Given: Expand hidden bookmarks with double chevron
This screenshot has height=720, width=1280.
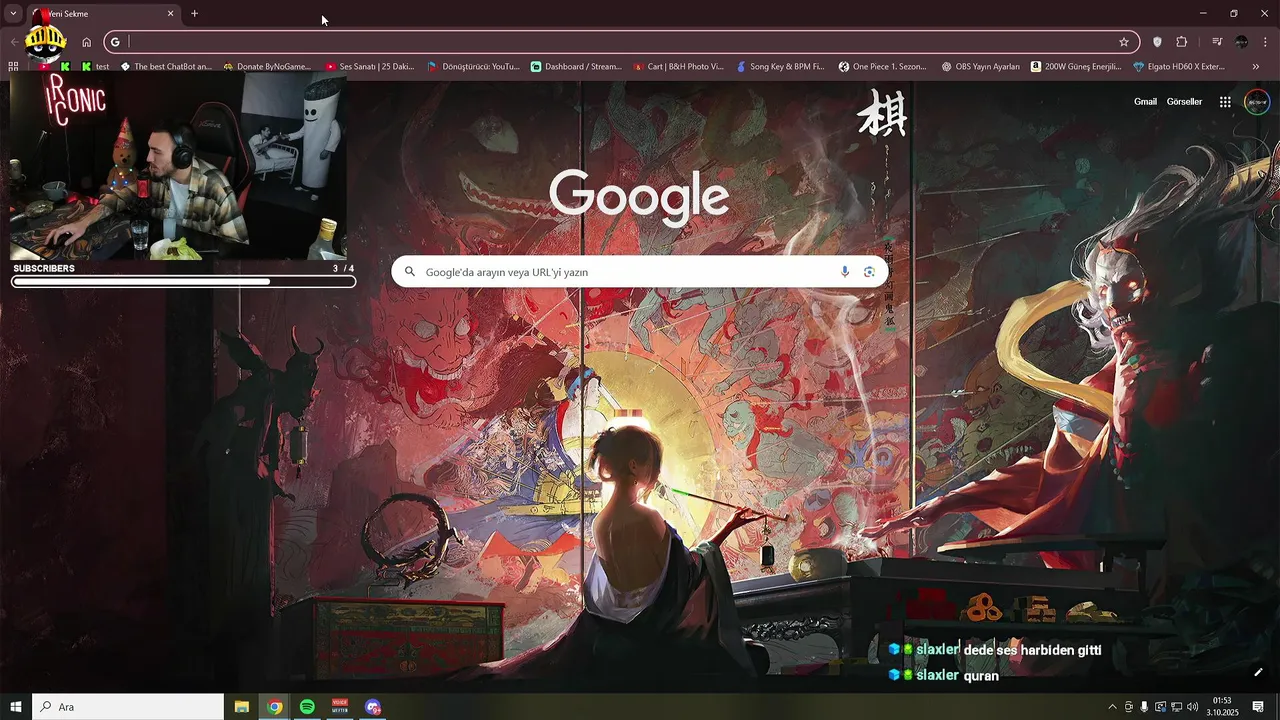Looking at the screenshot, I should tap(1256, 67).
